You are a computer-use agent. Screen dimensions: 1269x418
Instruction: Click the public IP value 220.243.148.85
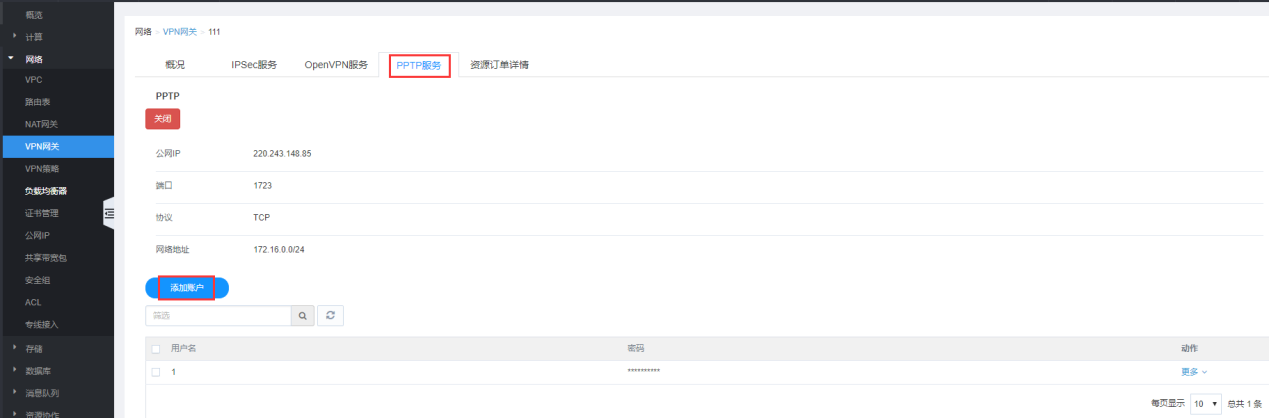(x=283, y=154)
